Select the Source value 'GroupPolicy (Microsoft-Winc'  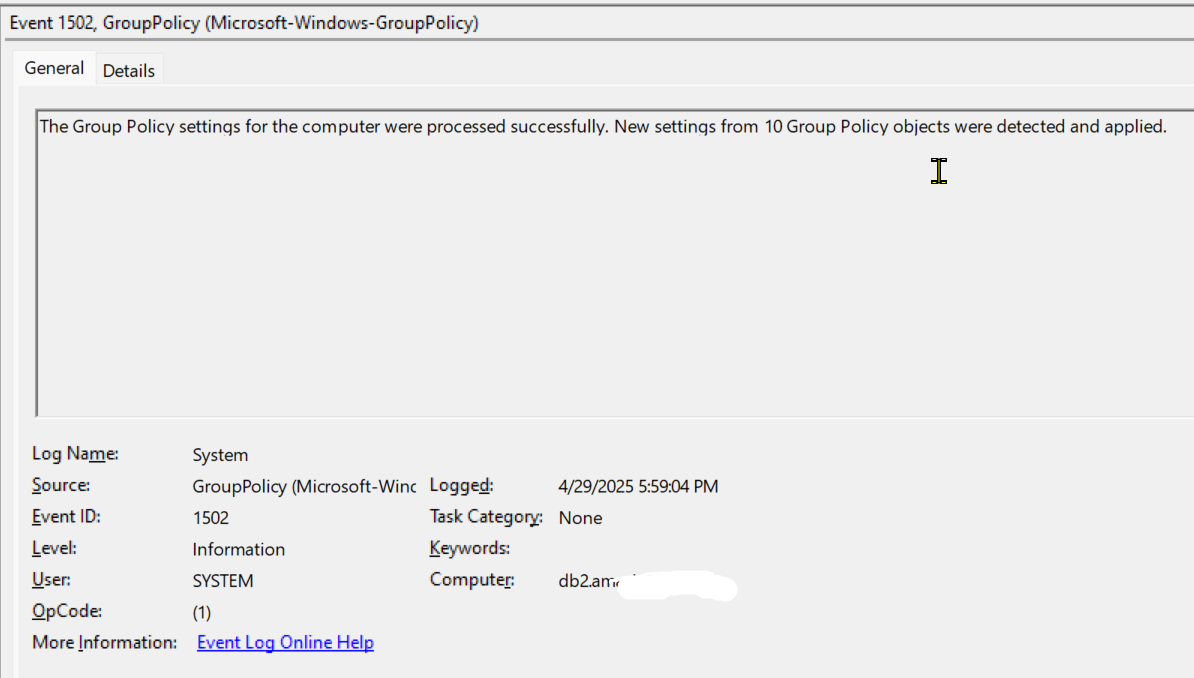[x=304, y=486]
